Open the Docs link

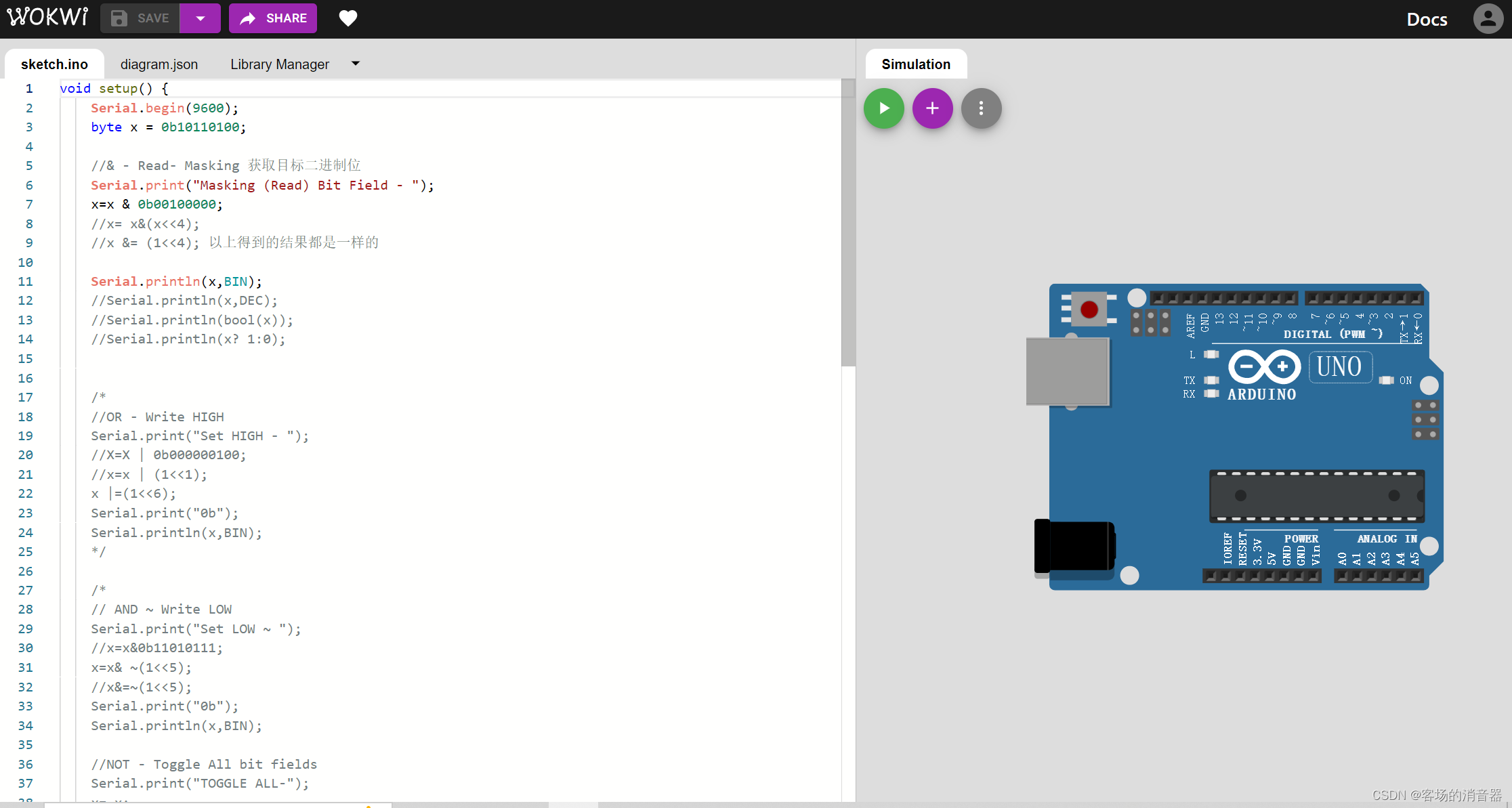[x=1427, y=20]
